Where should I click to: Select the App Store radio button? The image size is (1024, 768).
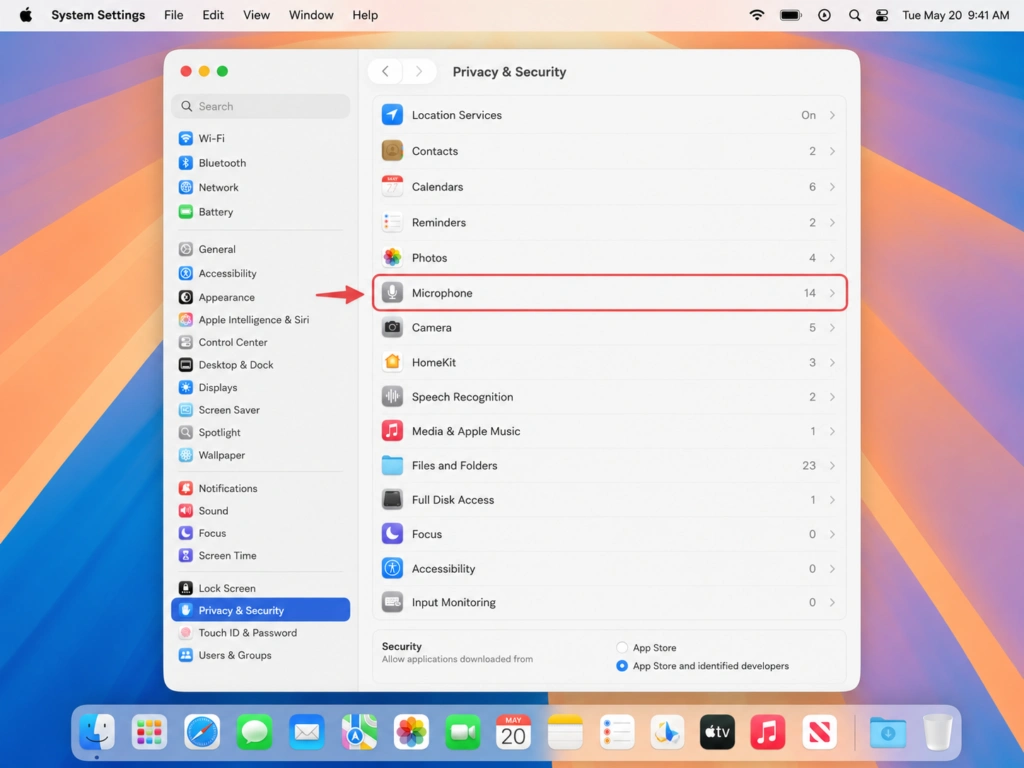622,647
